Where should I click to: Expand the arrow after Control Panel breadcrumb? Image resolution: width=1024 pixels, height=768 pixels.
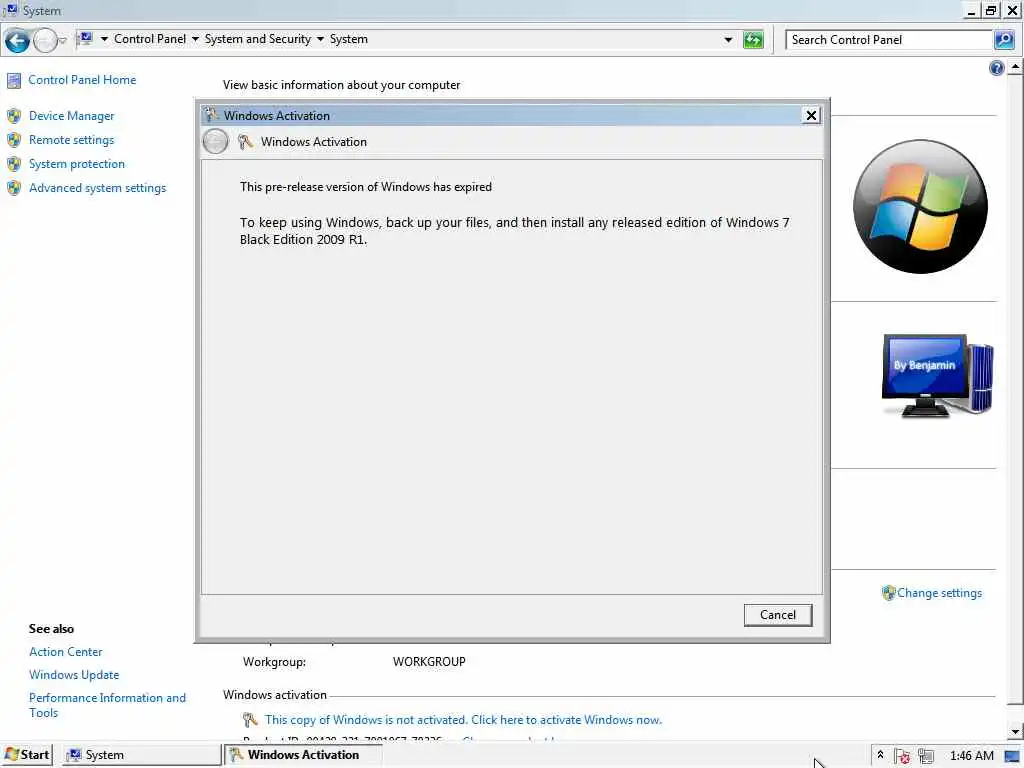click(195, 39)
